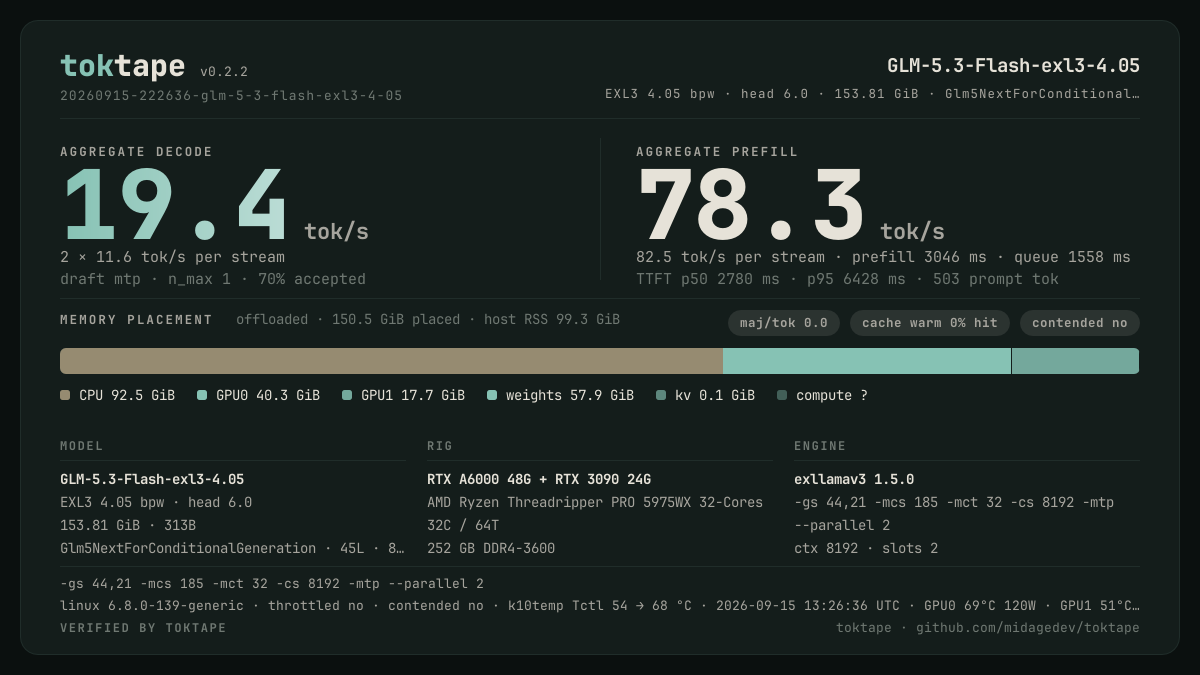This screenshot has width=1200, height=675.
Task: Click the rightmost GPU1 segment of memory bar
Action: pos(1075,361)
